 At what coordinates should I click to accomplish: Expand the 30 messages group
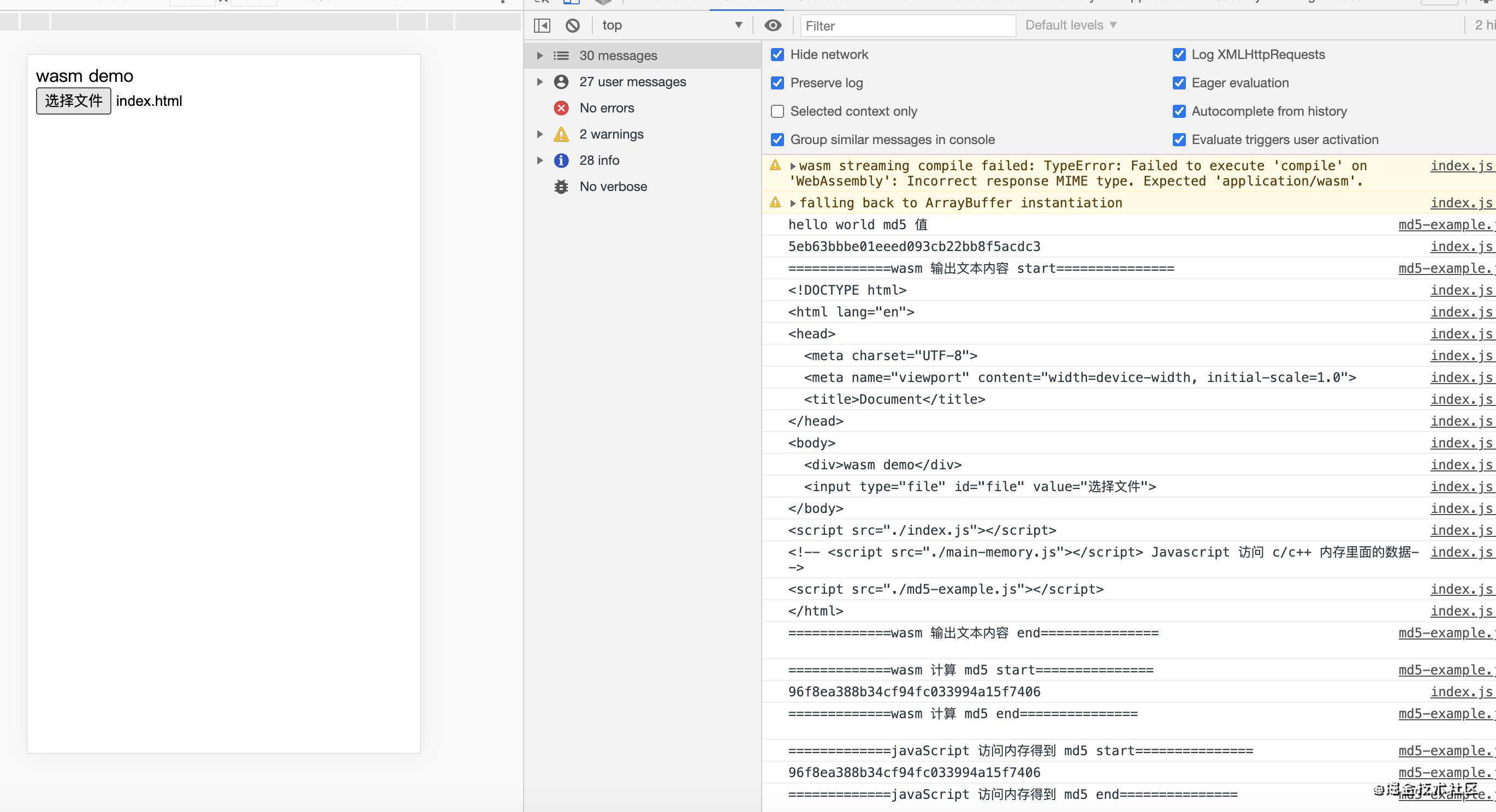pyautogui.click(x=539, y=56)
